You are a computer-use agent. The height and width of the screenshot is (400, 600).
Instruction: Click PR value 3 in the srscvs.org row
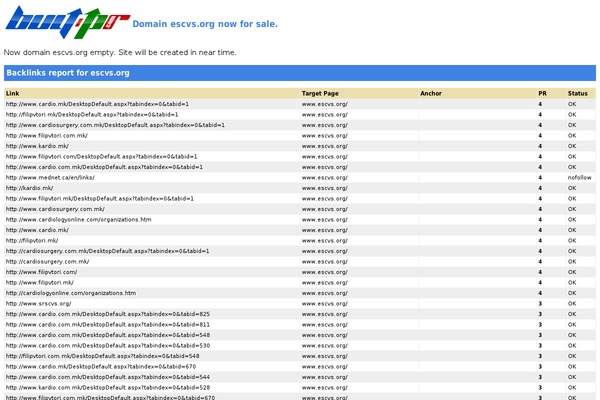pyautogui.click(x=540, y=304)
